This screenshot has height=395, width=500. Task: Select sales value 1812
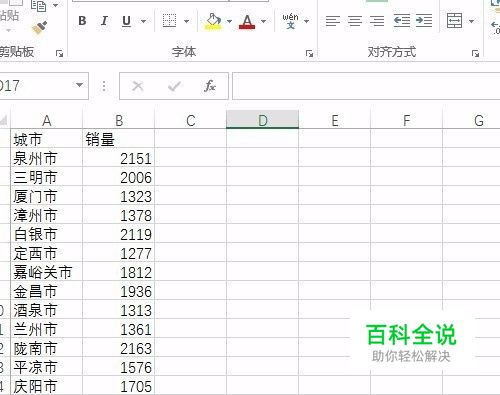point(119,272)
